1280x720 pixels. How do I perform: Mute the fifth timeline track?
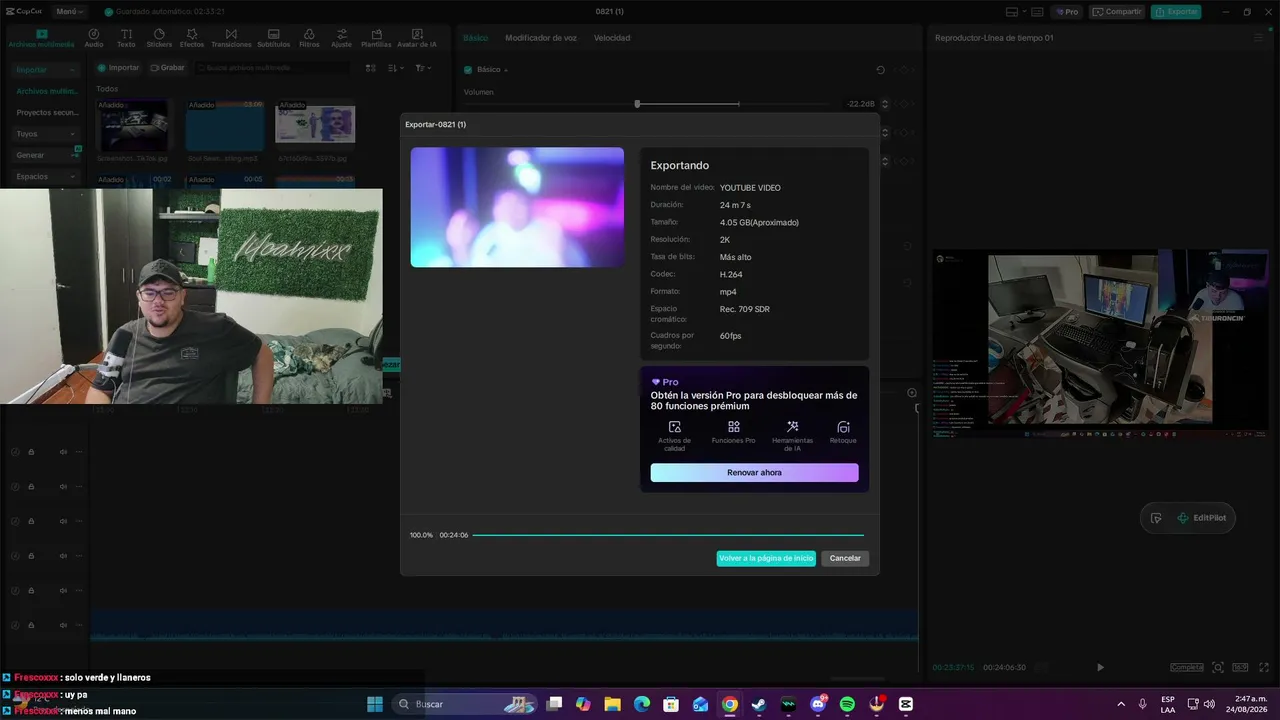point(63,590)
